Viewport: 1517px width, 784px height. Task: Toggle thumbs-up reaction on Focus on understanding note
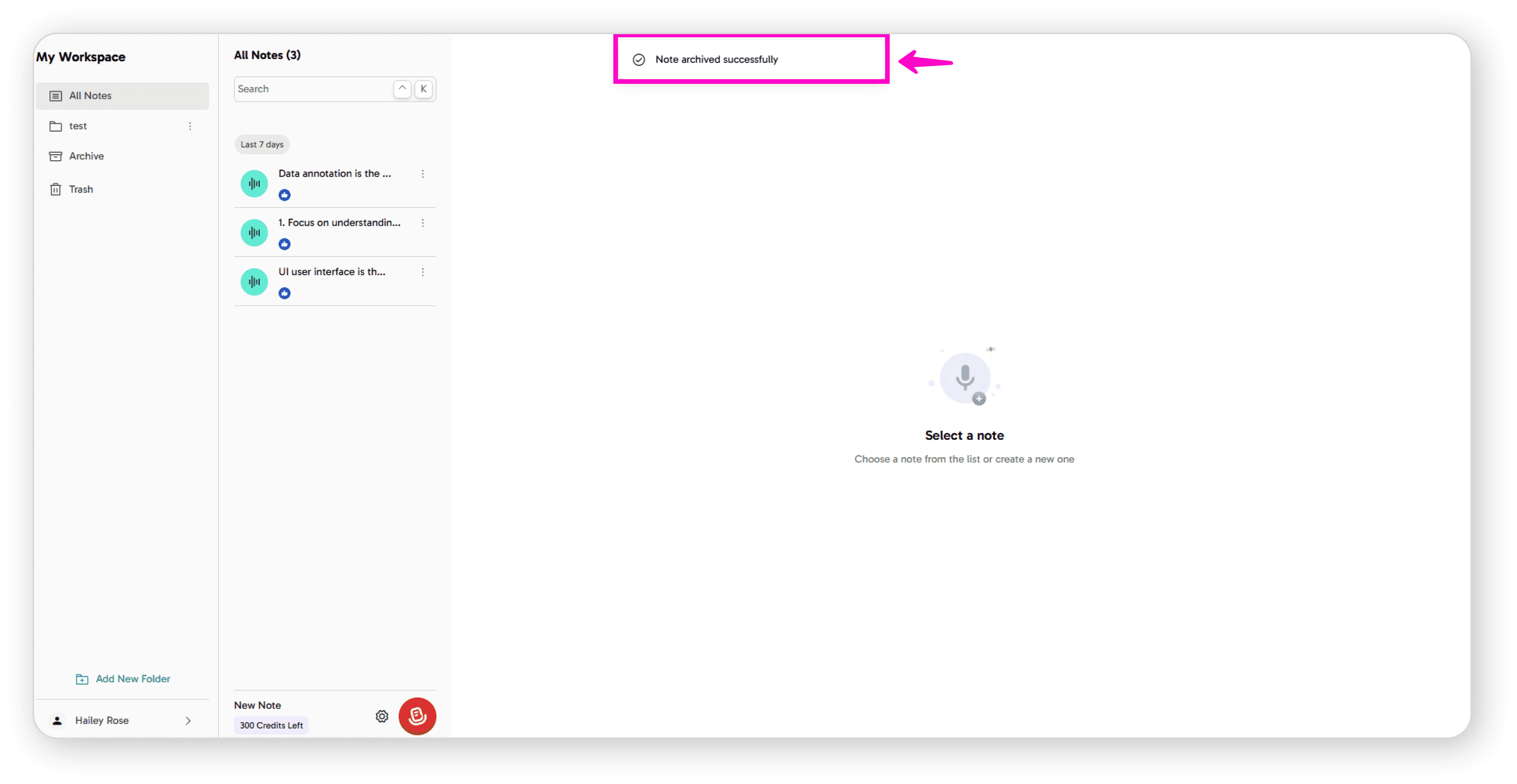pos(285,244)
